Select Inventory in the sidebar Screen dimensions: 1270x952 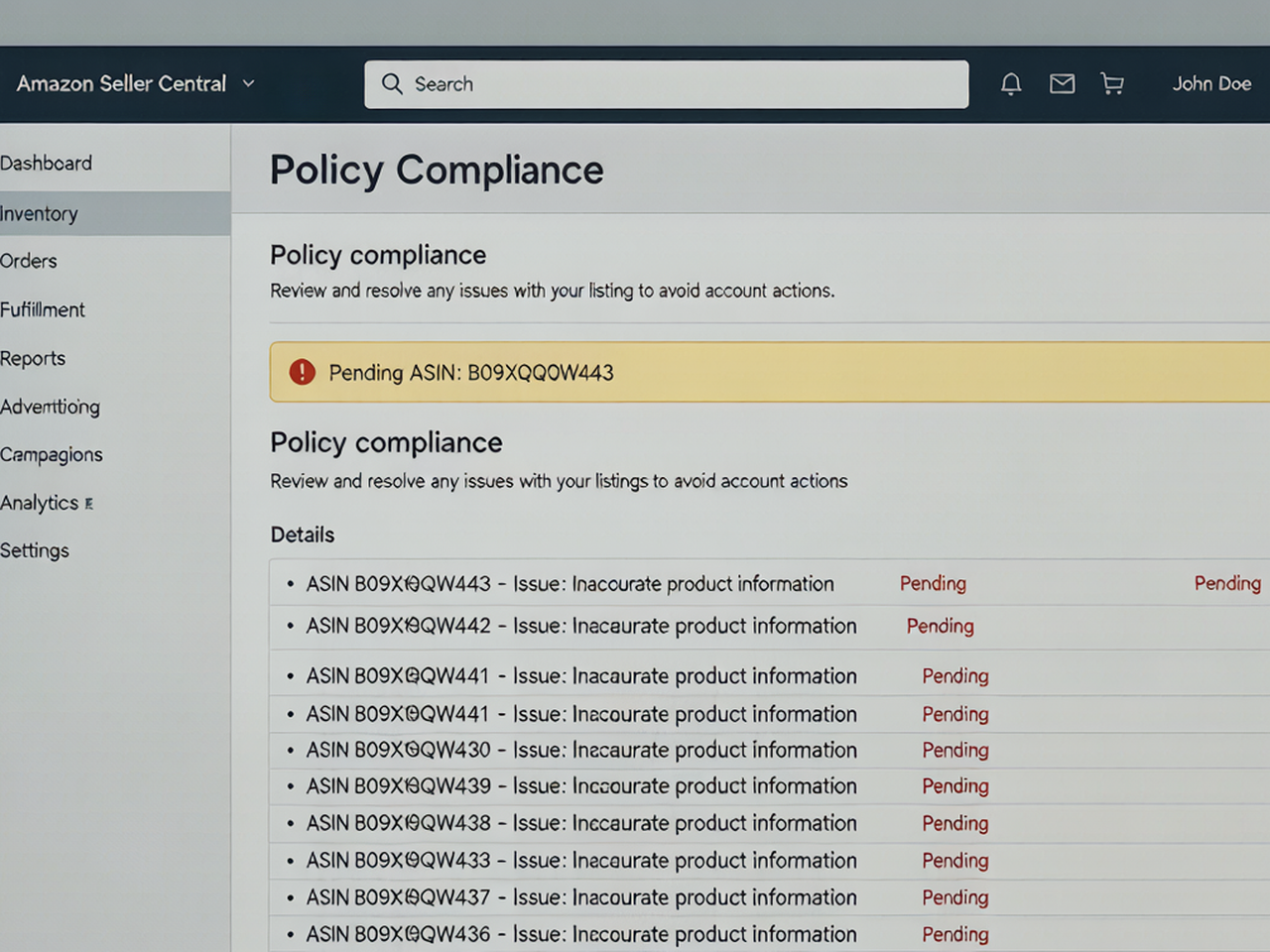(115, 213)
